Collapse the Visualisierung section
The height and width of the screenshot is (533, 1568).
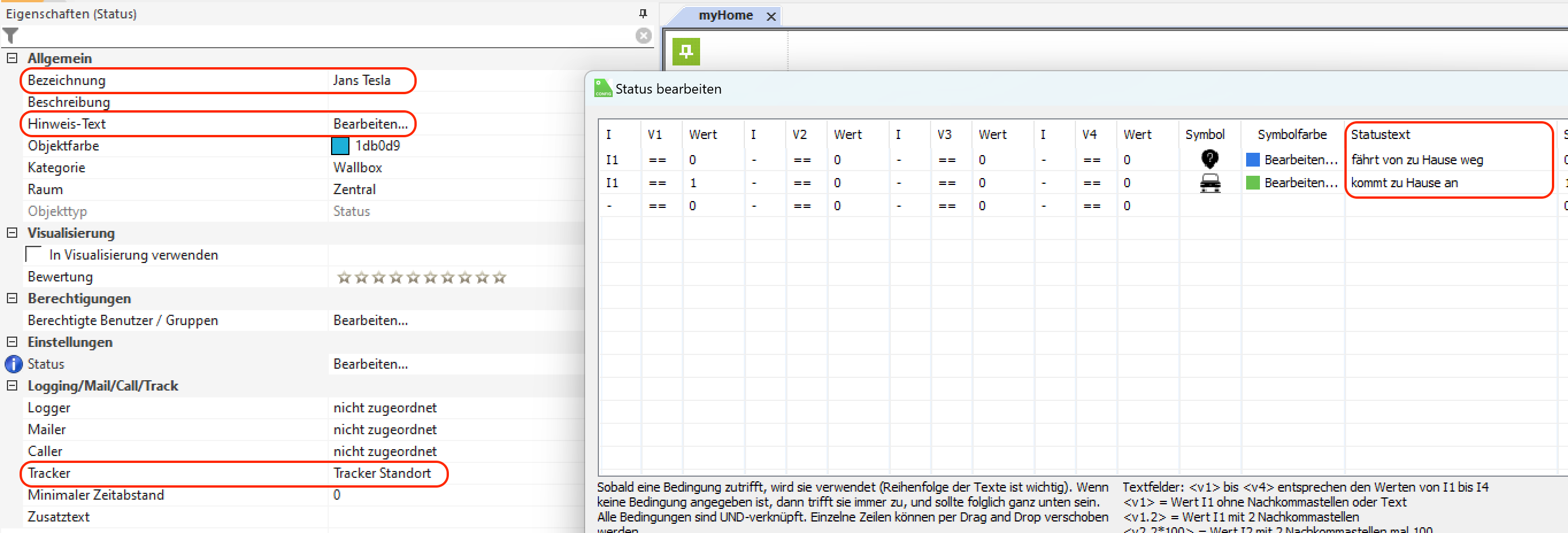pos(11,233)
